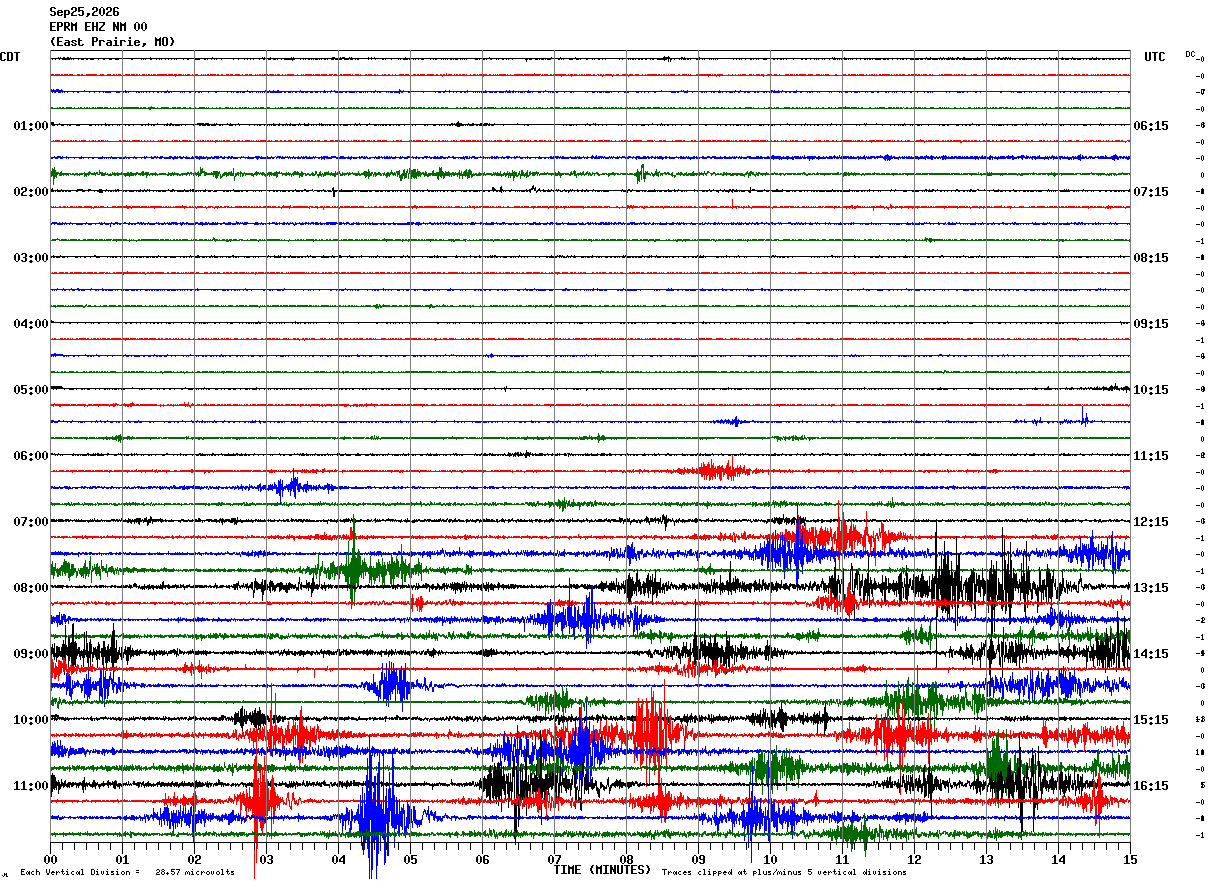This screenshot has width=1210, height=886.
Task: Click minute 15 on the time axis
Action: click(1130, 859)
